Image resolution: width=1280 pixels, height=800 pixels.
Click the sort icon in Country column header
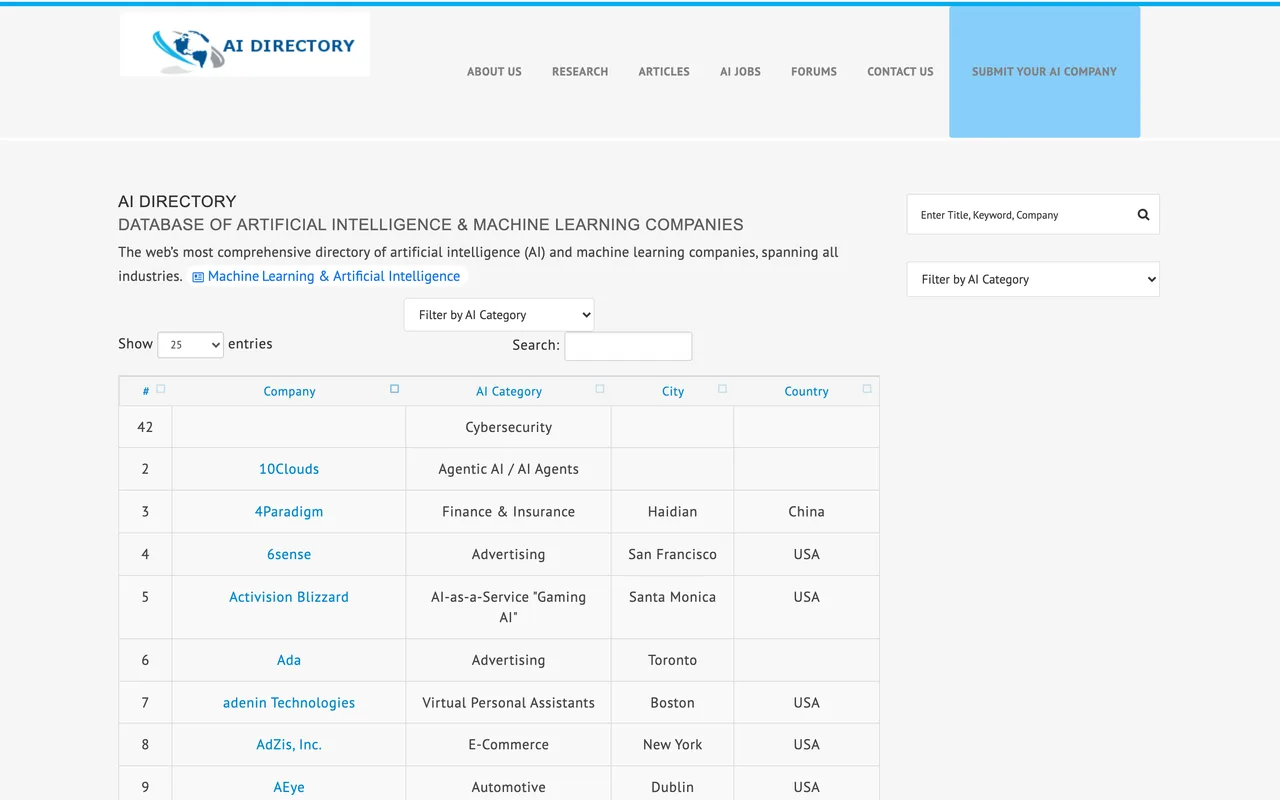[867, 389]
